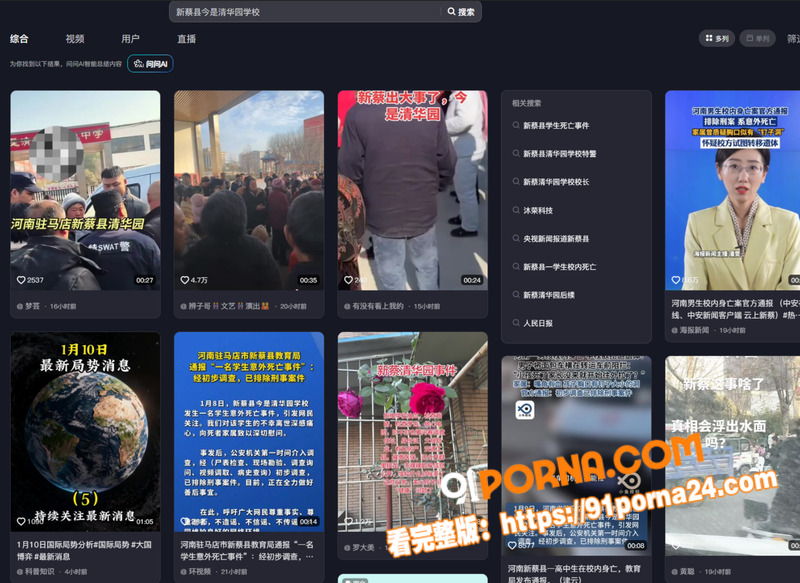Switch to the 视频 tab

tap(75, 39)
